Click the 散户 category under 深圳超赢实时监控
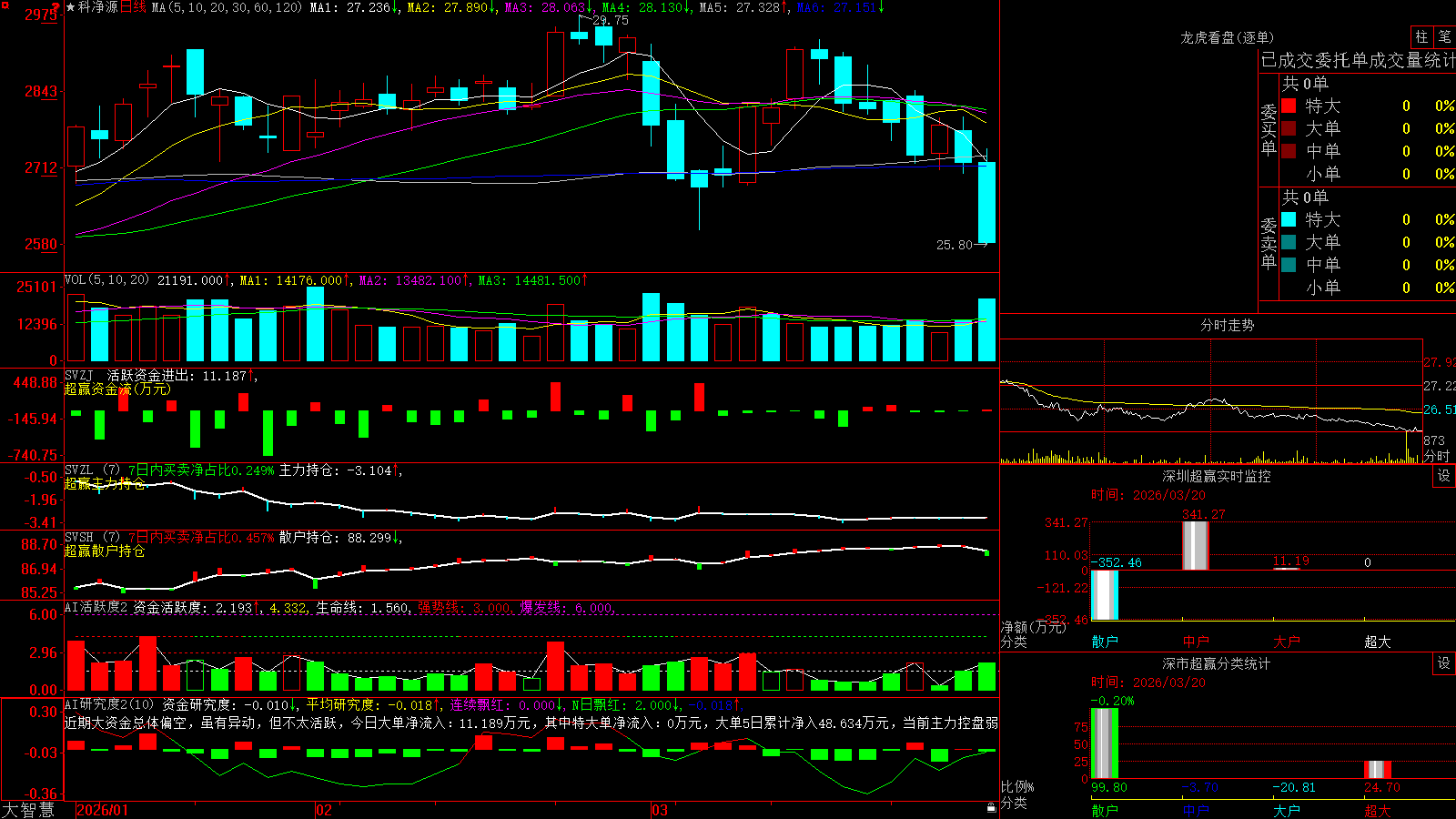Viewport: 1456px width, 819px height. point(1105,642)
